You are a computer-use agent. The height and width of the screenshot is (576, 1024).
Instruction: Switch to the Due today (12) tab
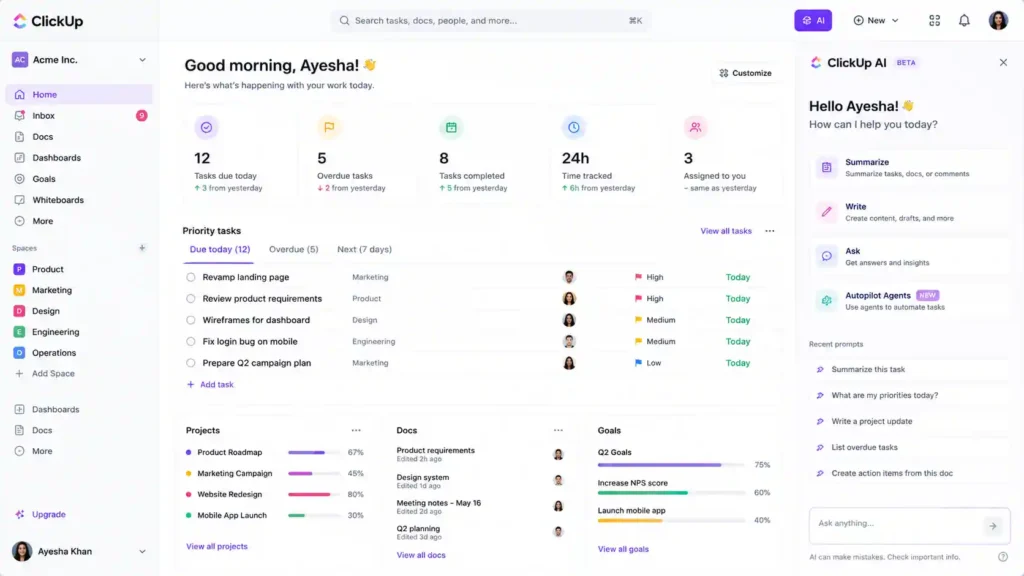[219, 249]
